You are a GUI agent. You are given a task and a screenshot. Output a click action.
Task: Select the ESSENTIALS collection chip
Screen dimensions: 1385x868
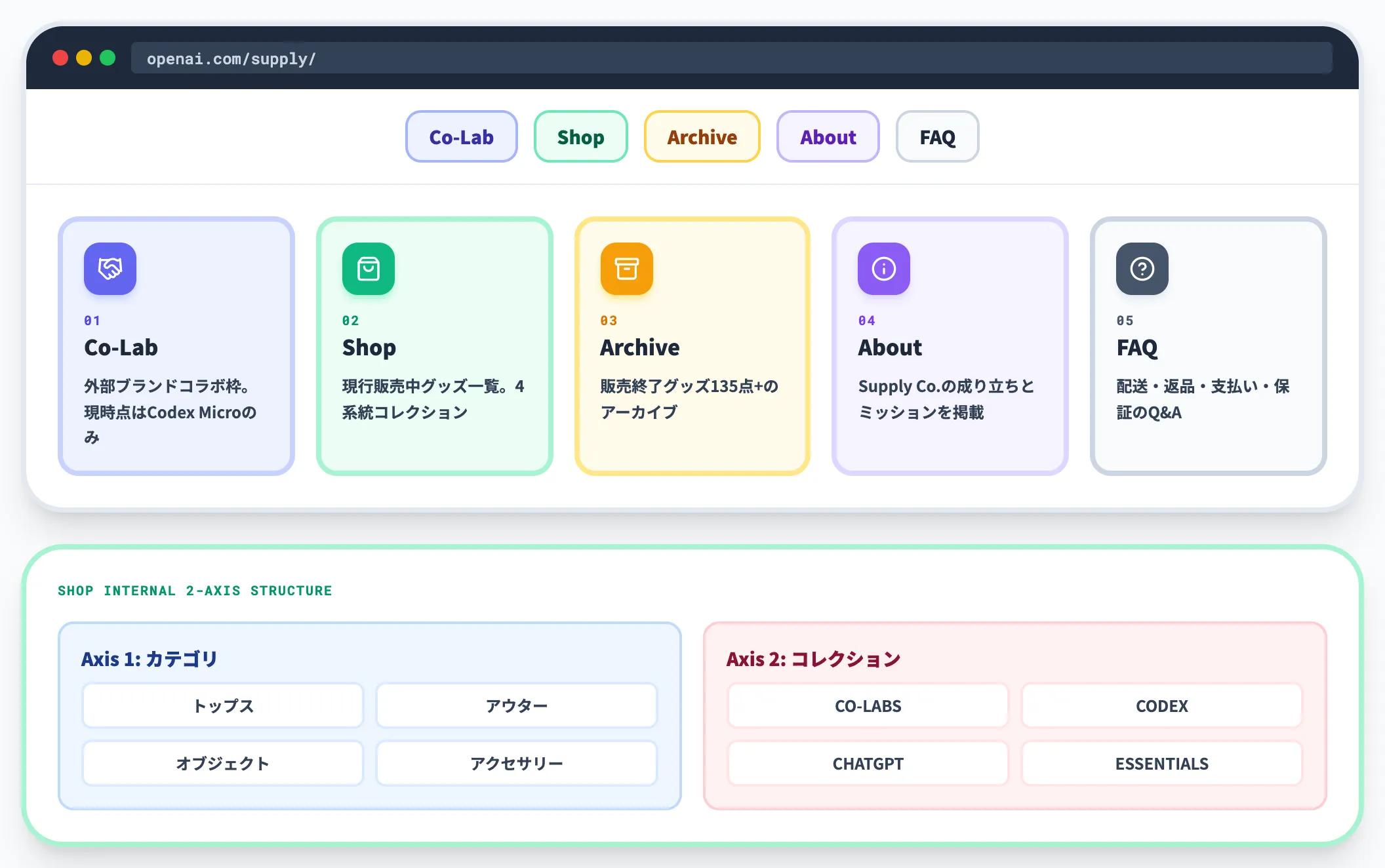[1162, 763]
